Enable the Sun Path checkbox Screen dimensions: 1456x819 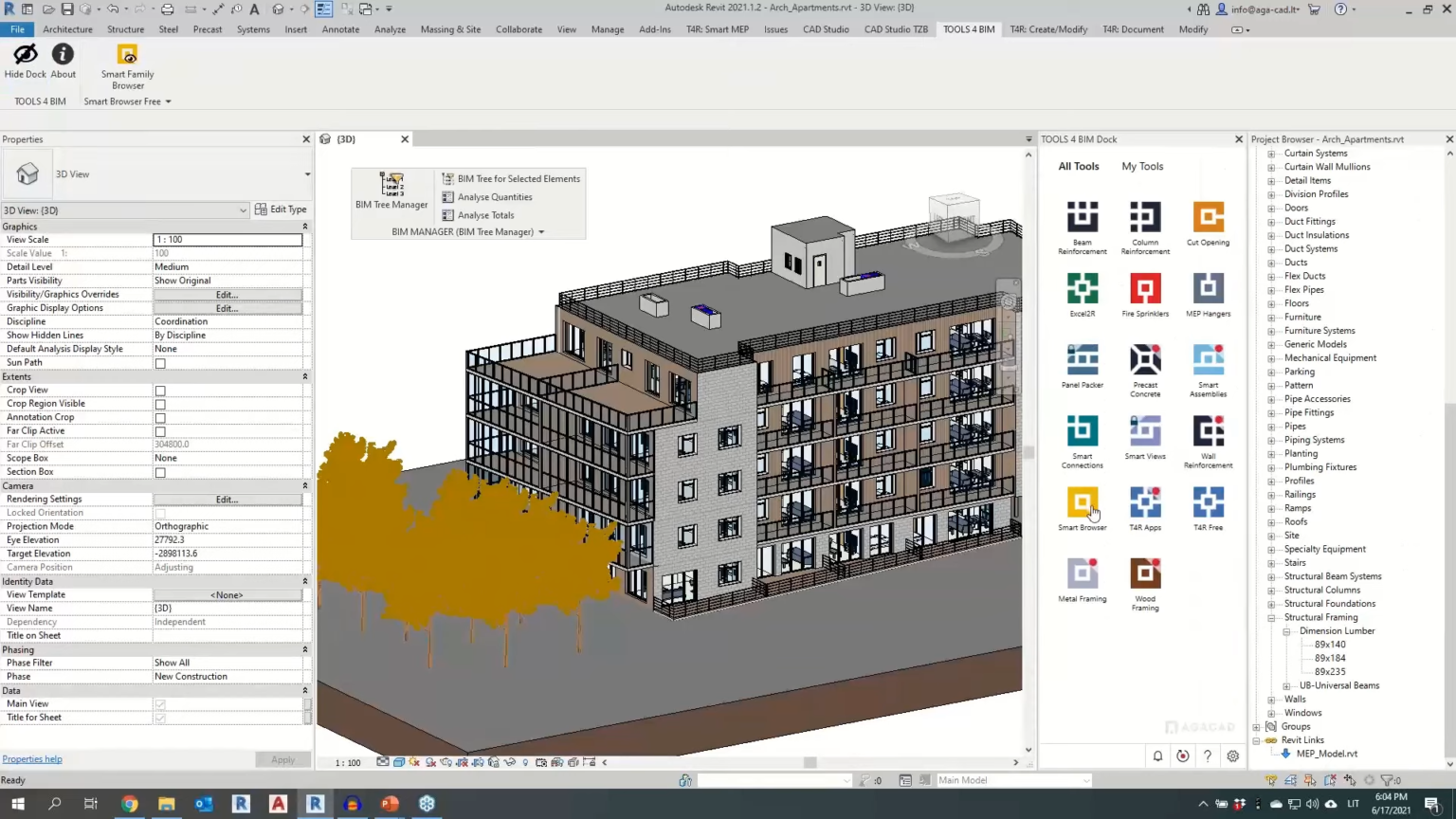coord(160,363)
